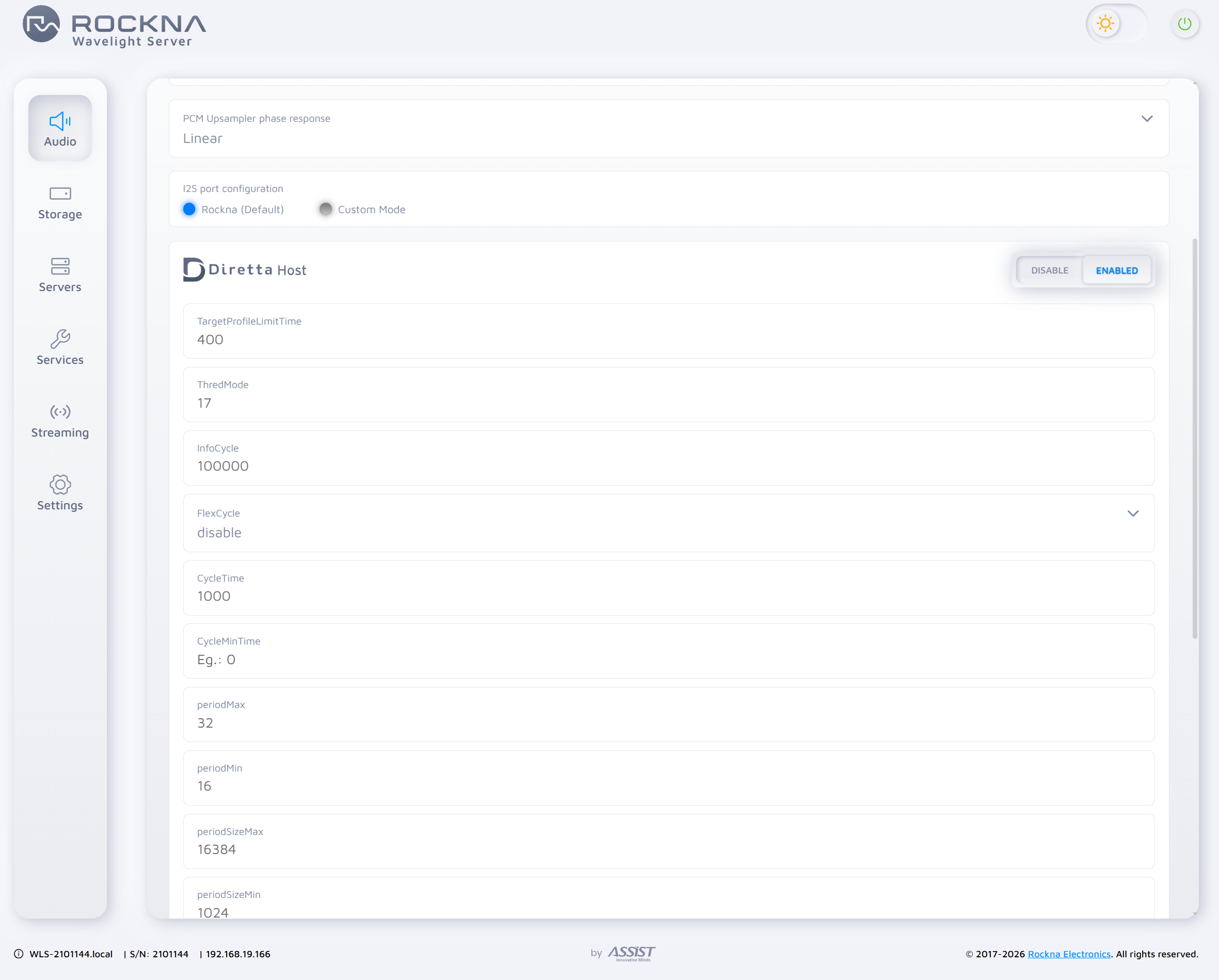Viewport: 1219px width, 980px height.
Task: Click the Rockna logo emblem
Action: click(x=41, y=24)
